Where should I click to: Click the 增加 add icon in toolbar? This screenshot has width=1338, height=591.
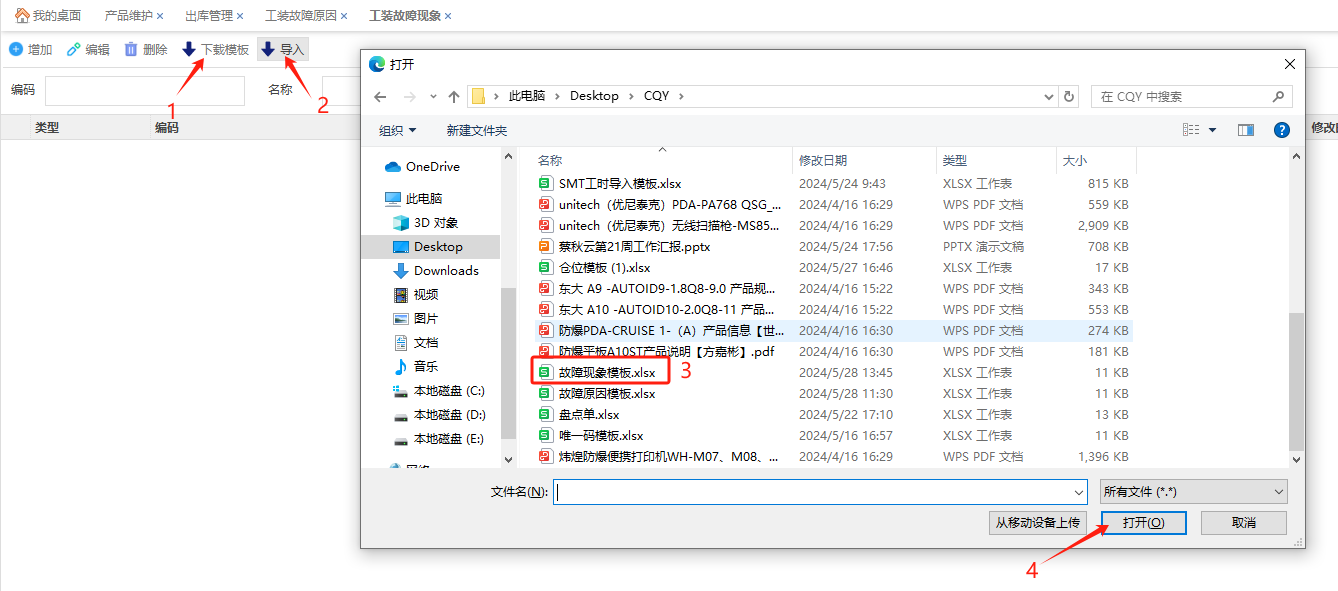tap(16, 49)
